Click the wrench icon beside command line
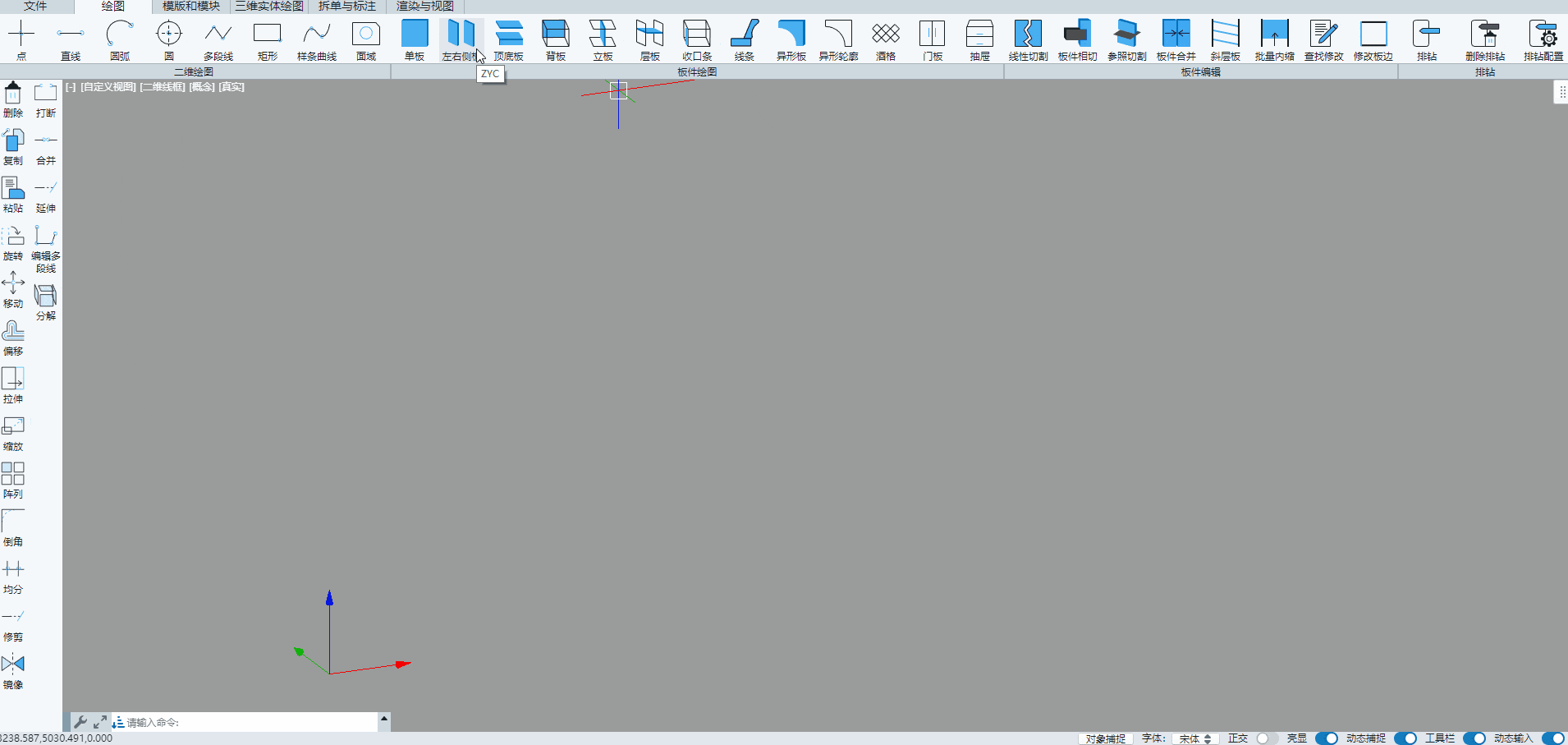Screen dimensions: 1568x745 (80, 722)
